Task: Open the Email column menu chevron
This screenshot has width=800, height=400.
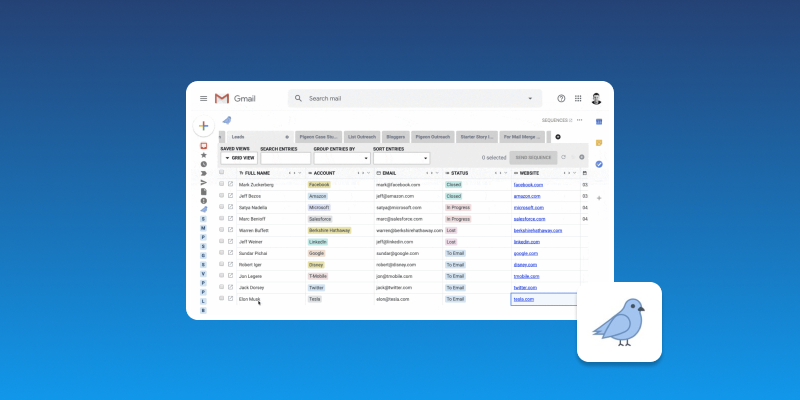Action: click(437, 173)
